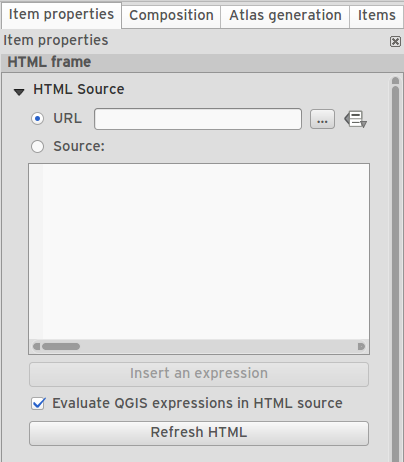Browse for a file with the ... button
Viewport: 404px width, 462px height.
coord(322,119)
